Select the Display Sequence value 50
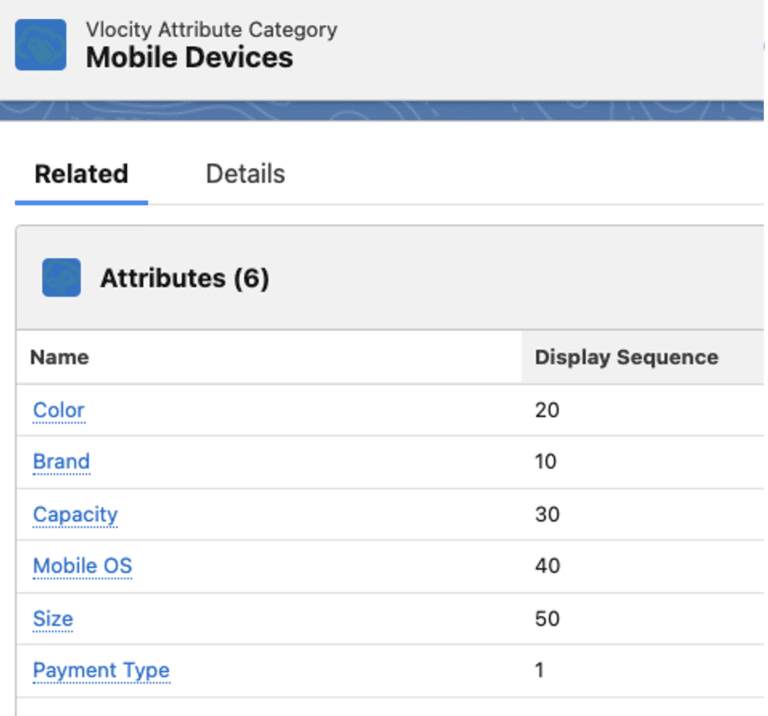The image size is (768, 716). 547,619
